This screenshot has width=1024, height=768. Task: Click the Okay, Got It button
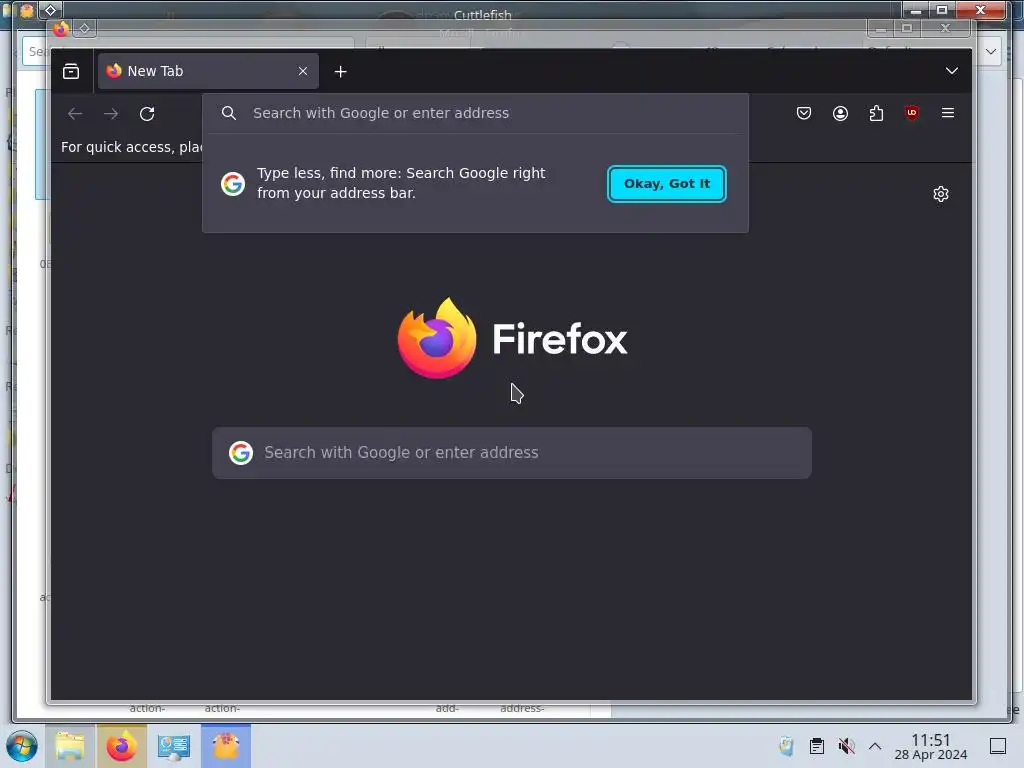click(666, 184)
